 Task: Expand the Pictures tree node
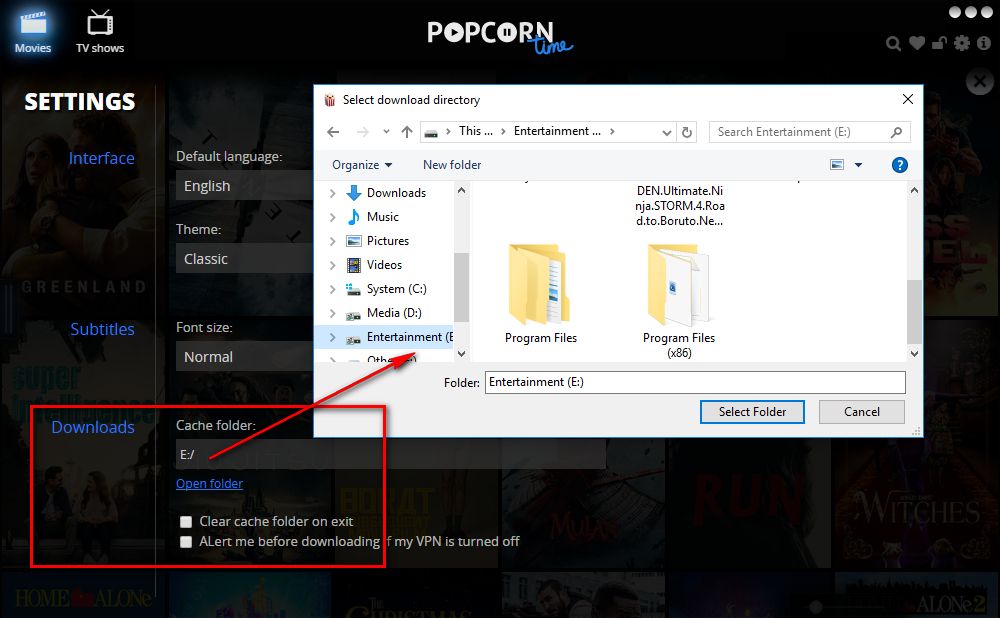(332, 241)
